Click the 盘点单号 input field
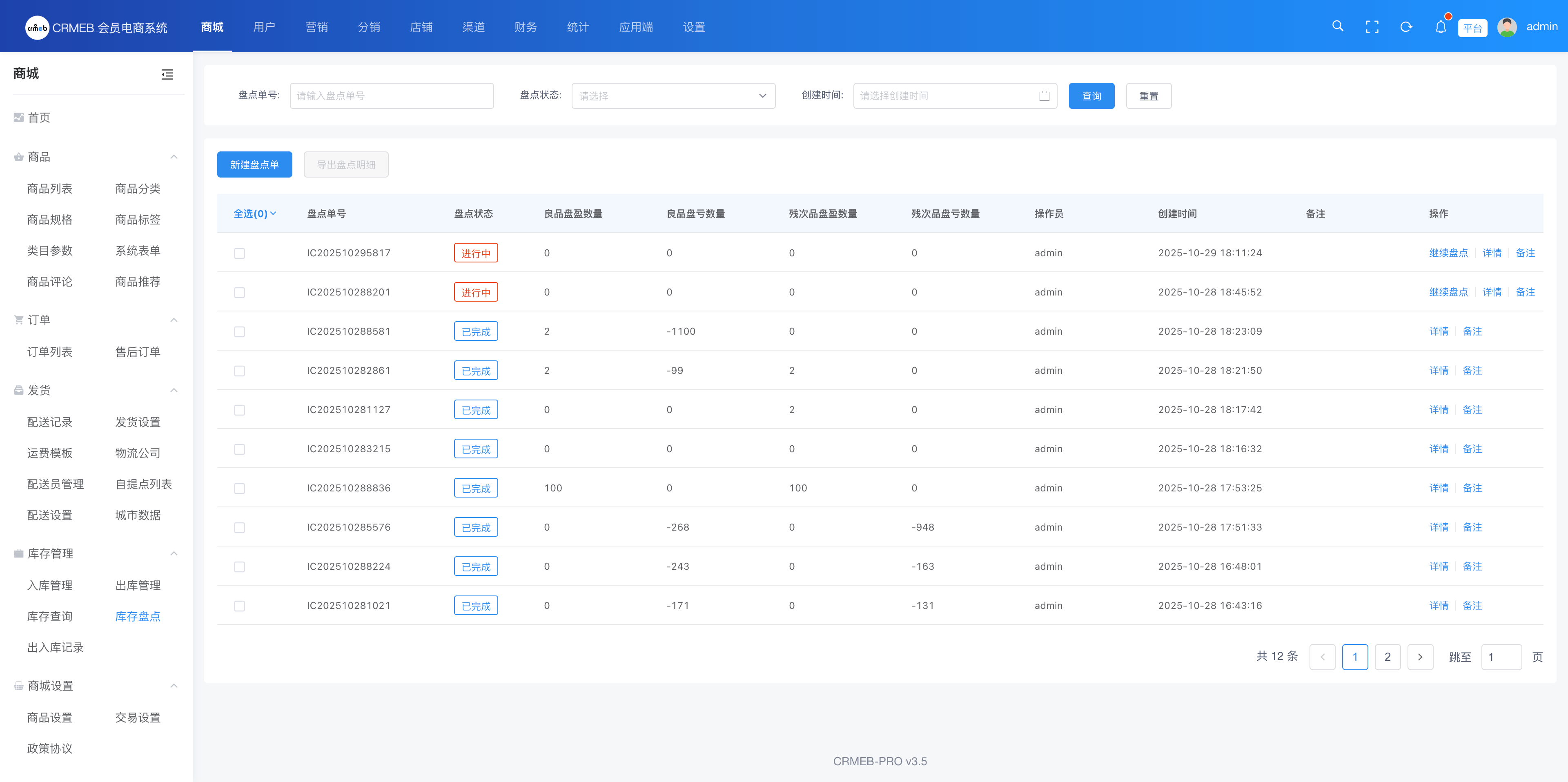1568x782 pixels. 392,96
